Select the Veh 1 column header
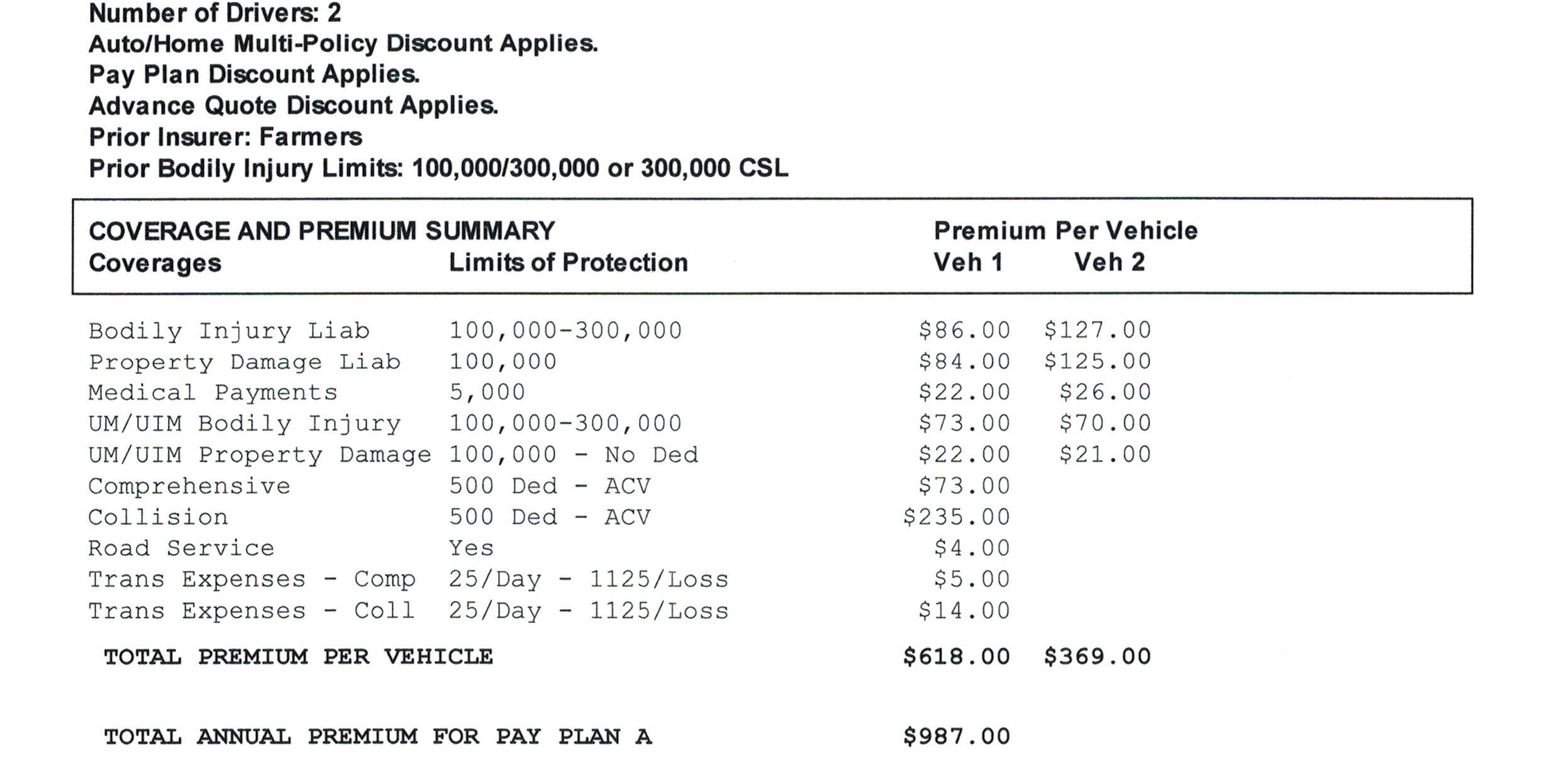The width and height of the screenshot is (1559, 784). point(968,262)
